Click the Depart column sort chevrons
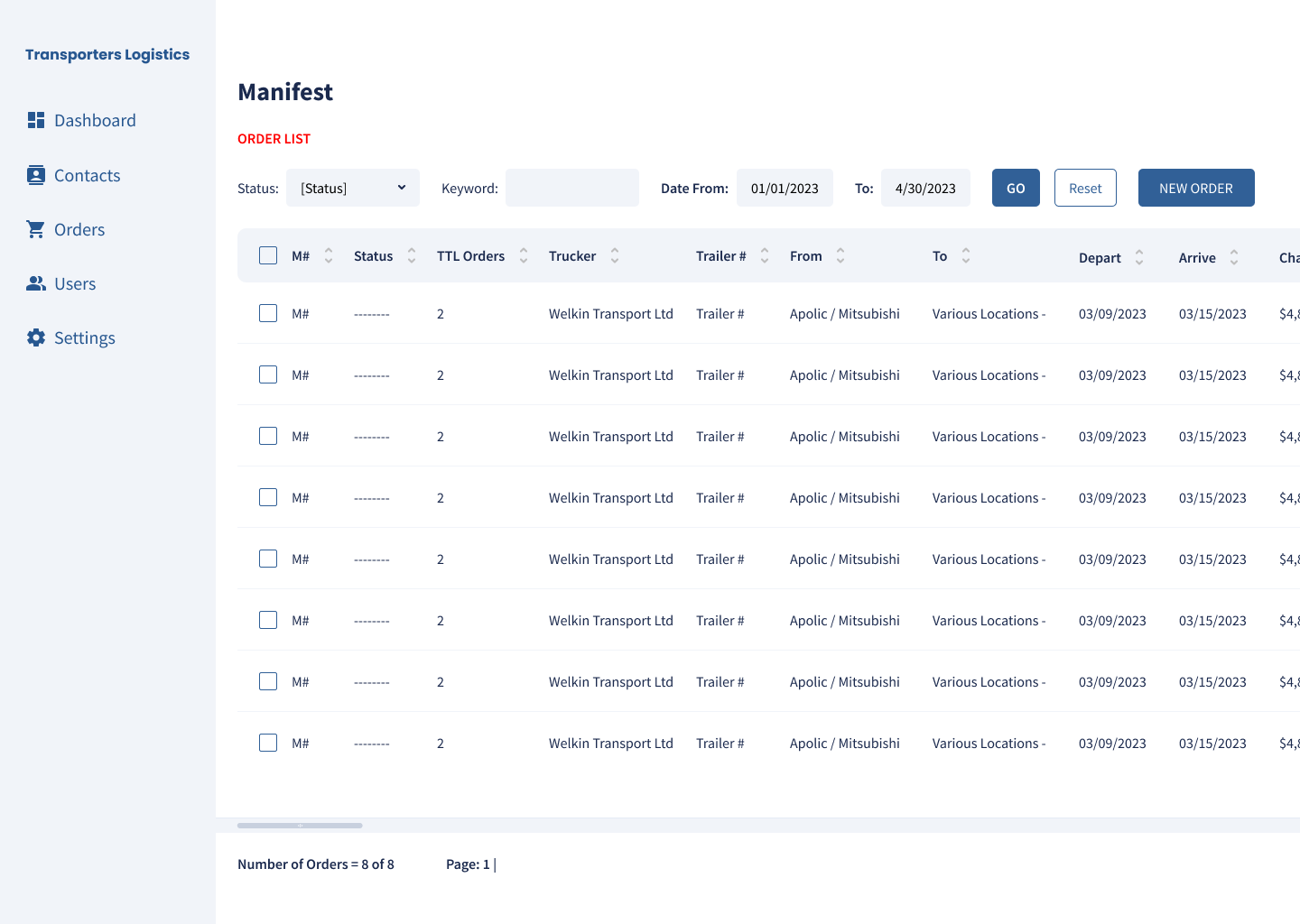1300x924 pixels. (x=1139, y=257)
